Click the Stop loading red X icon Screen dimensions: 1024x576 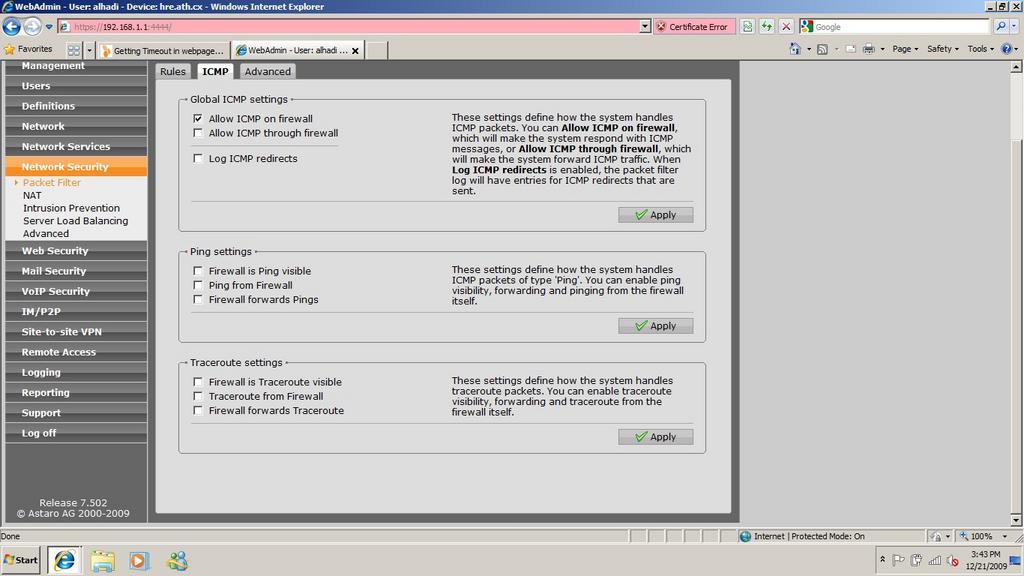786,27
